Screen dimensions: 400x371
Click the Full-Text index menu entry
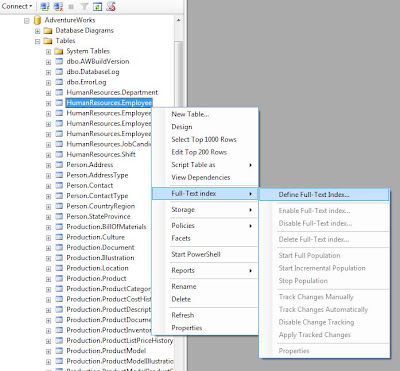(x=205, y=194)
